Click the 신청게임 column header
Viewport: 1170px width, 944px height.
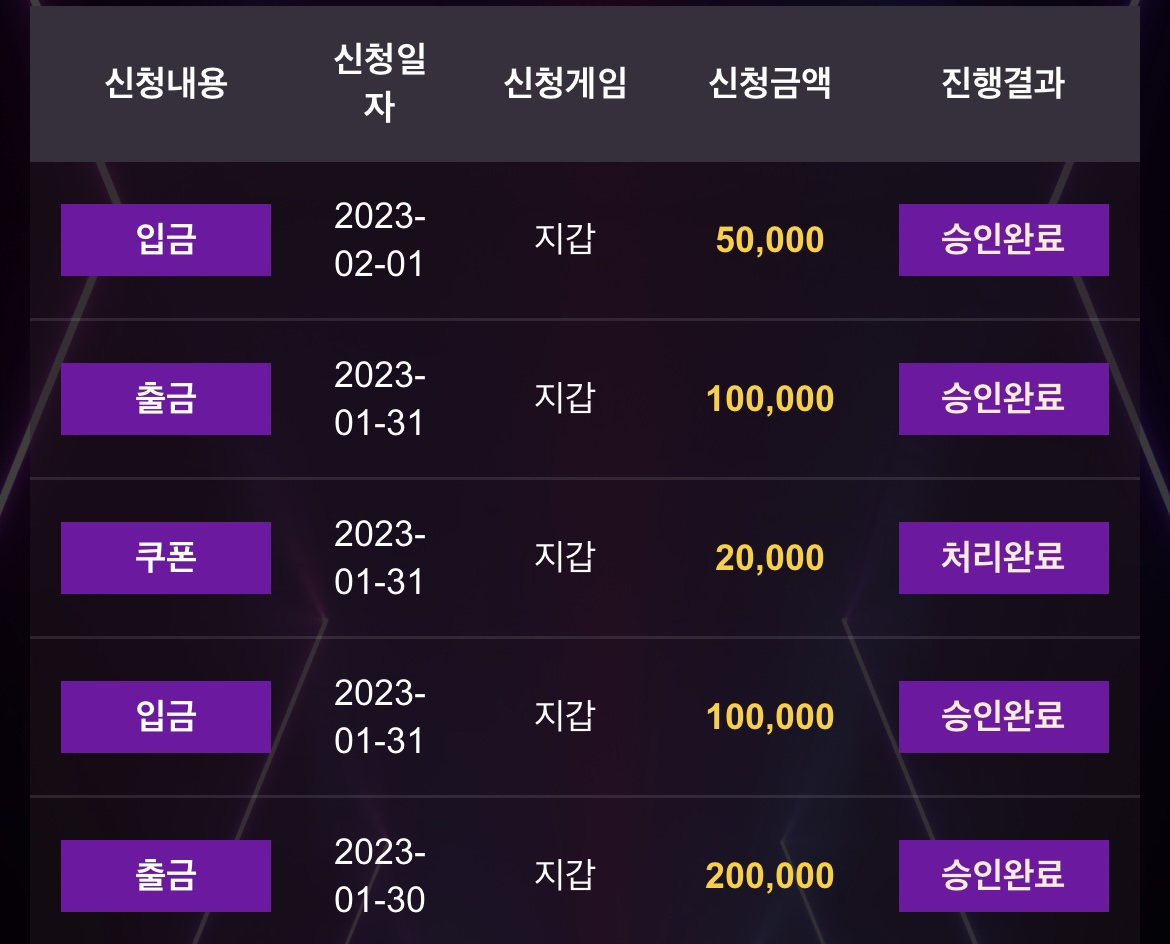click(x=565, y=82)
